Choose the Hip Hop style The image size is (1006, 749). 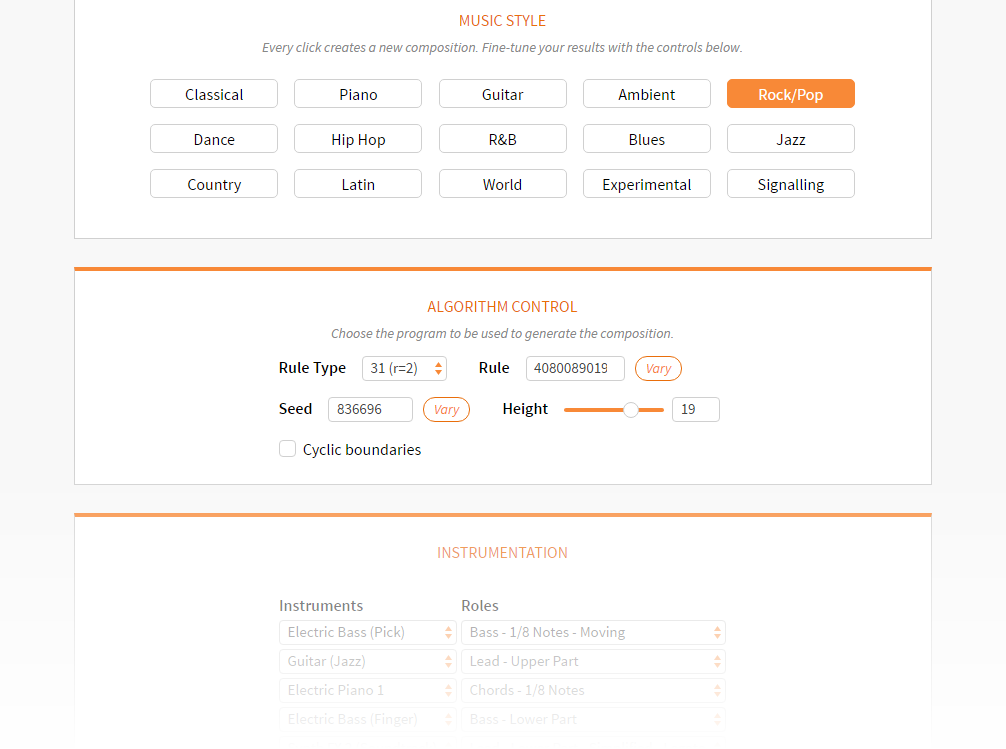[358, 139]
